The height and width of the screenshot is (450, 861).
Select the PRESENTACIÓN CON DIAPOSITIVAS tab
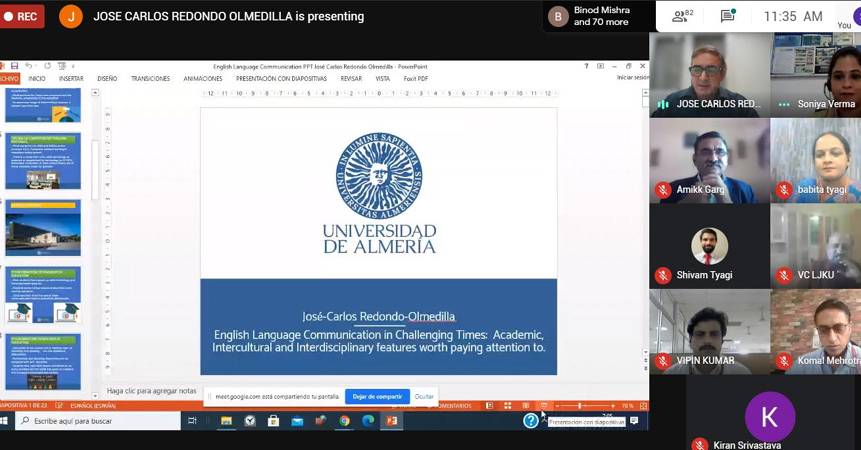coord(281,78)
